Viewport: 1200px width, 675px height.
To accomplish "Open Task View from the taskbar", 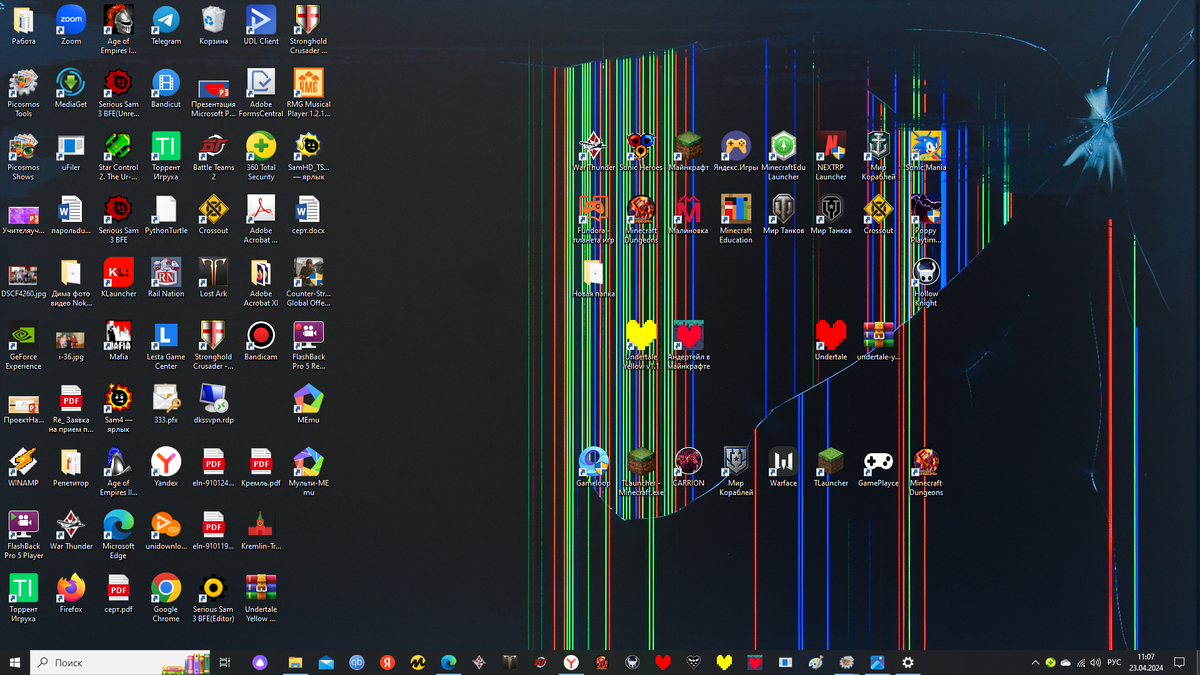I will (x=225, y=662).
